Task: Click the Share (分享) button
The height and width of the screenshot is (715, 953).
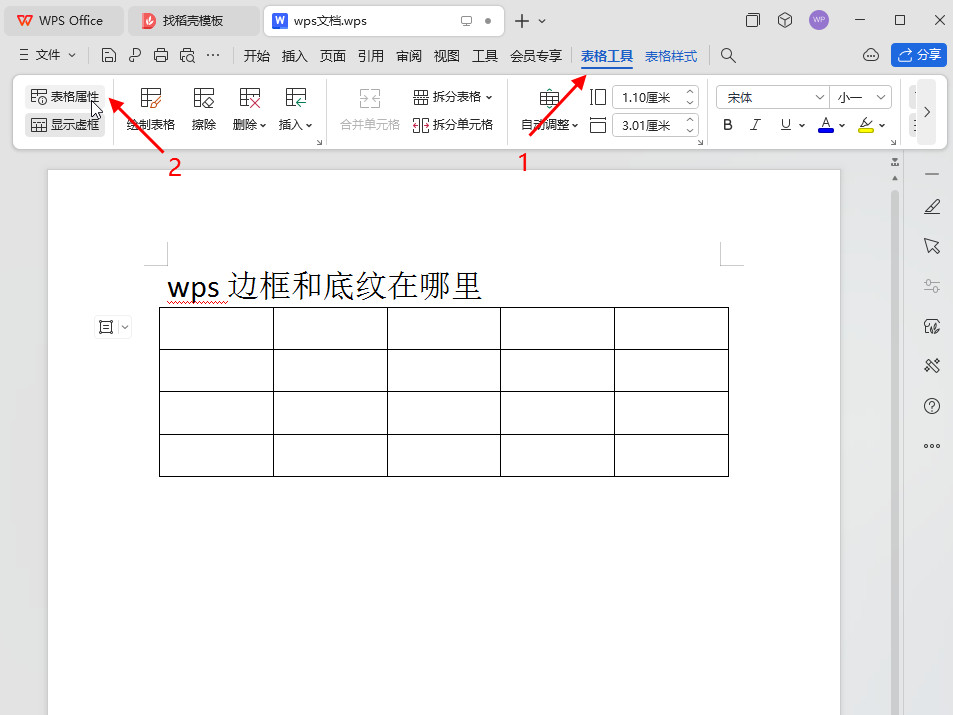Action: tap(919, 55)
